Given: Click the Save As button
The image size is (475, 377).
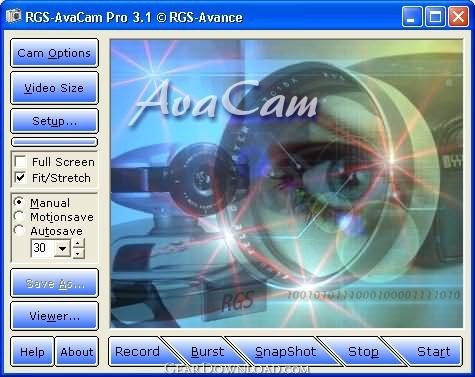Looking at the screenshot, I should coord(54,283).
